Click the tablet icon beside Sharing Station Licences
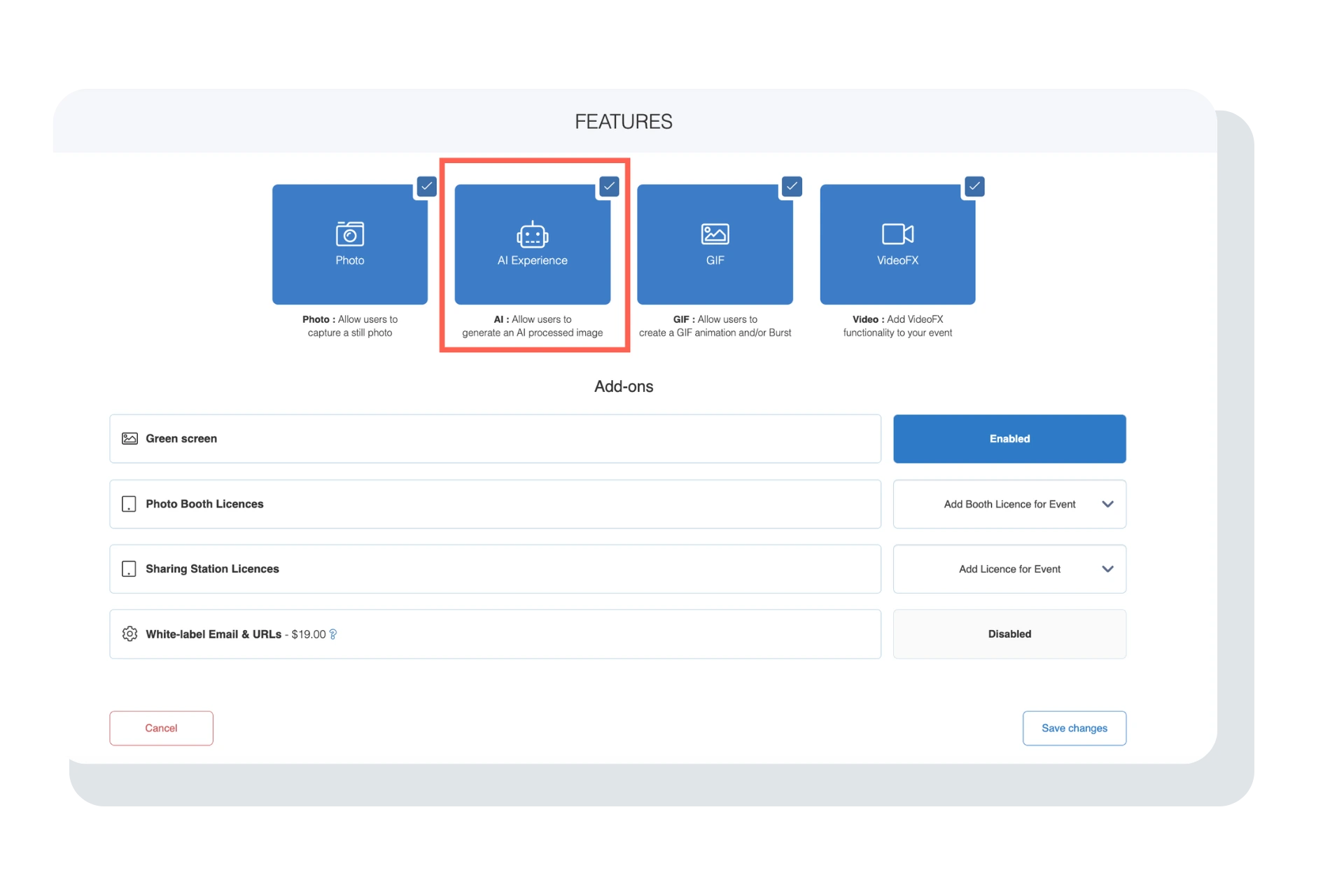 click(129, 569)
